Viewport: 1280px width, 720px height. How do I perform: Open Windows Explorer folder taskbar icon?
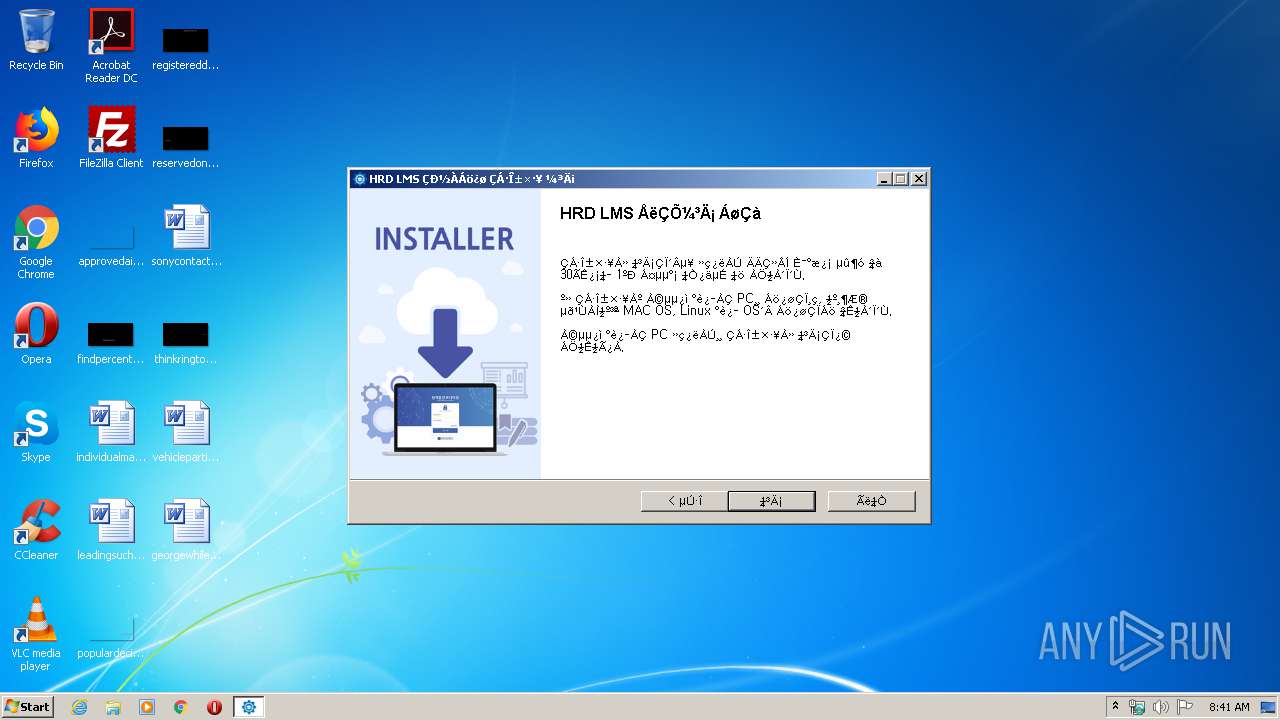[113, 707]
